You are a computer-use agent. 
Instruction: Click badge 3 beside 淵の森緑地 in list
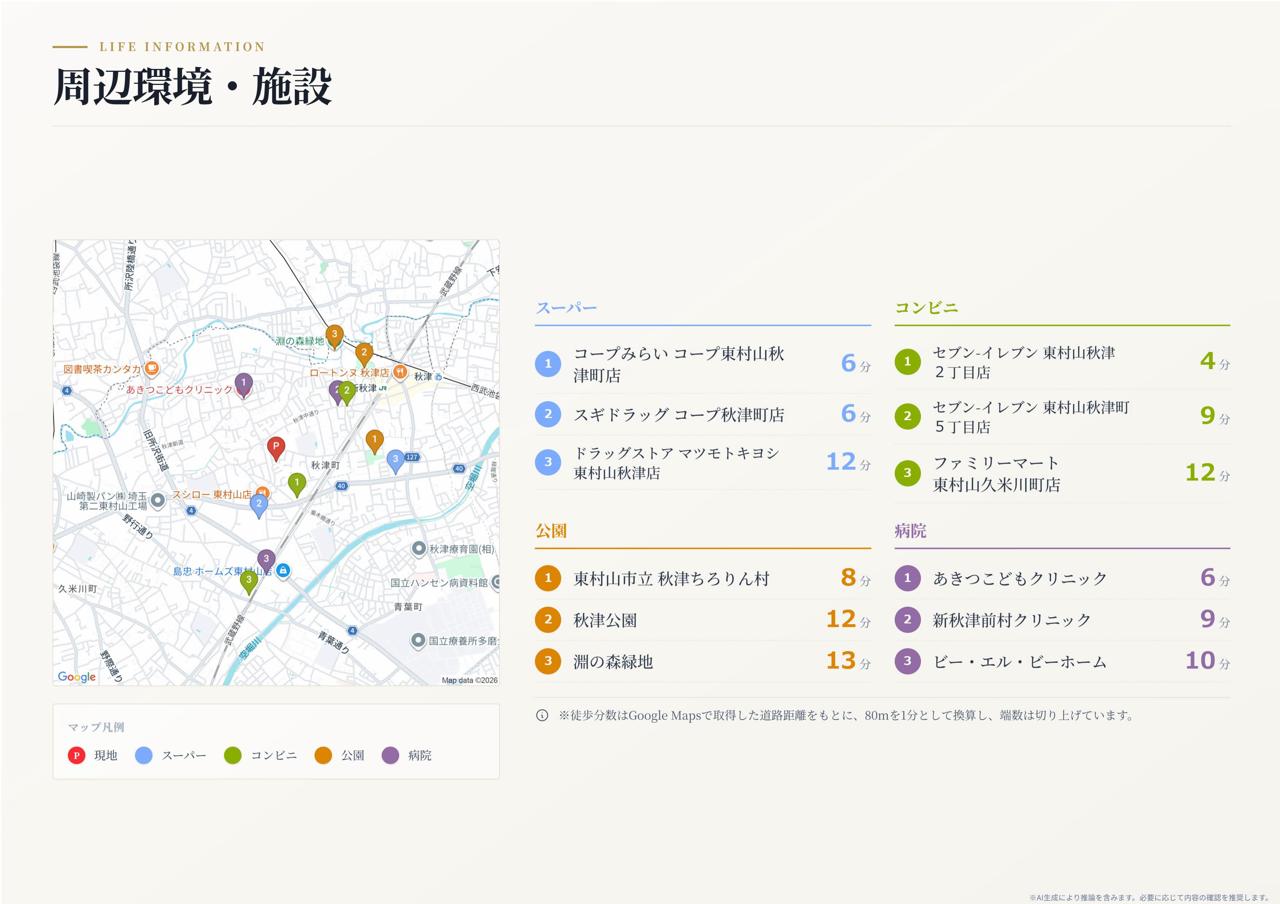(548, 661)
